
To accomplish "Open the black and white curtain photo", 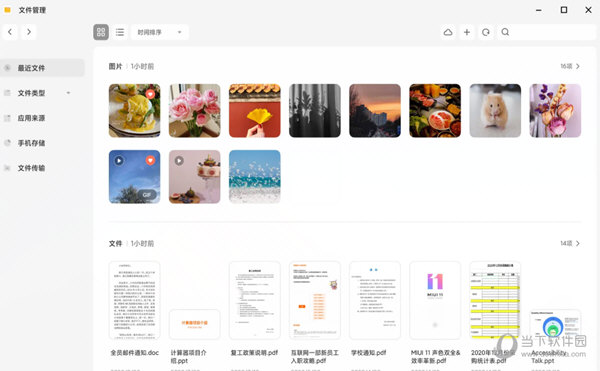I will (x=315, y=111).
